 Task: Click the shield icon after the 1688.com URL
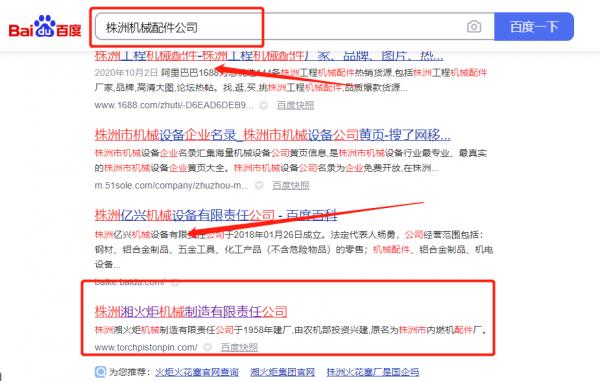(264, 106)
